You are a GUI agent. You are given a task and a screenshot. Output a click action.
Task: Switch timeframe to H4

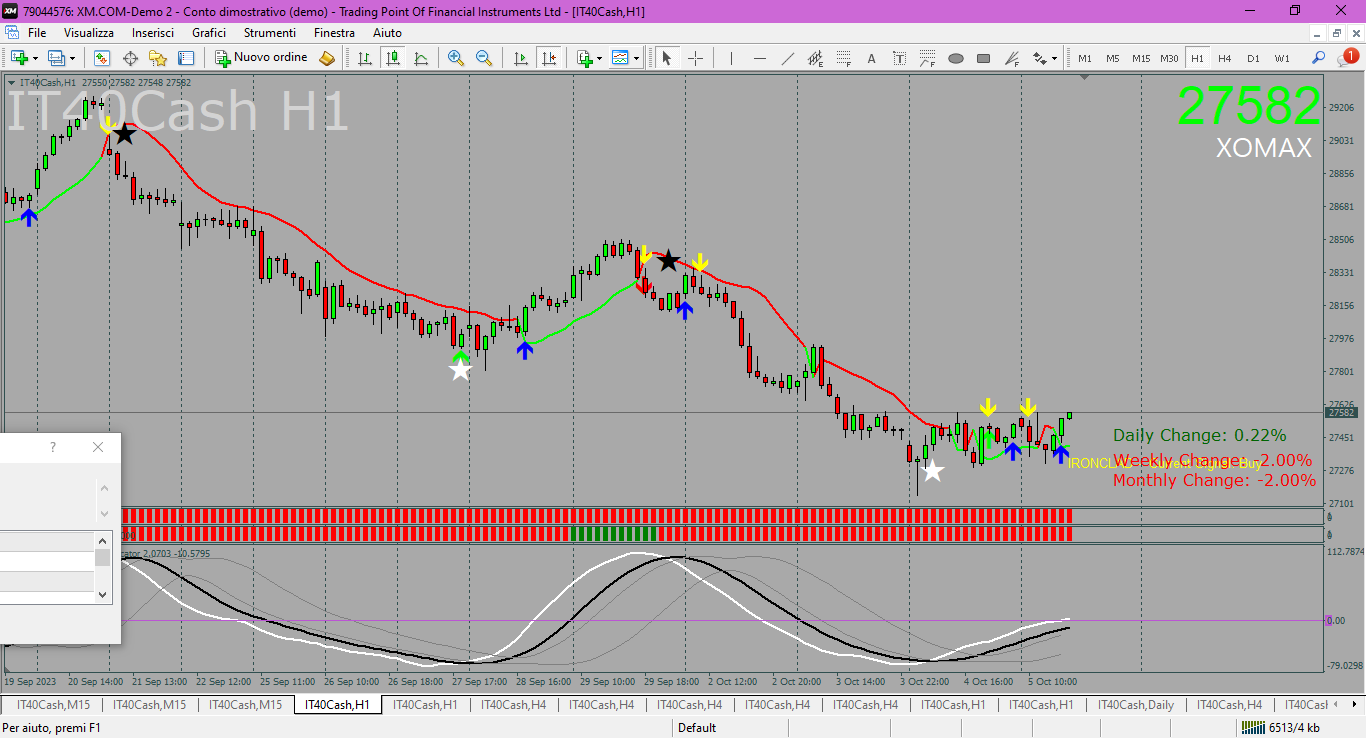(1225, 58)
